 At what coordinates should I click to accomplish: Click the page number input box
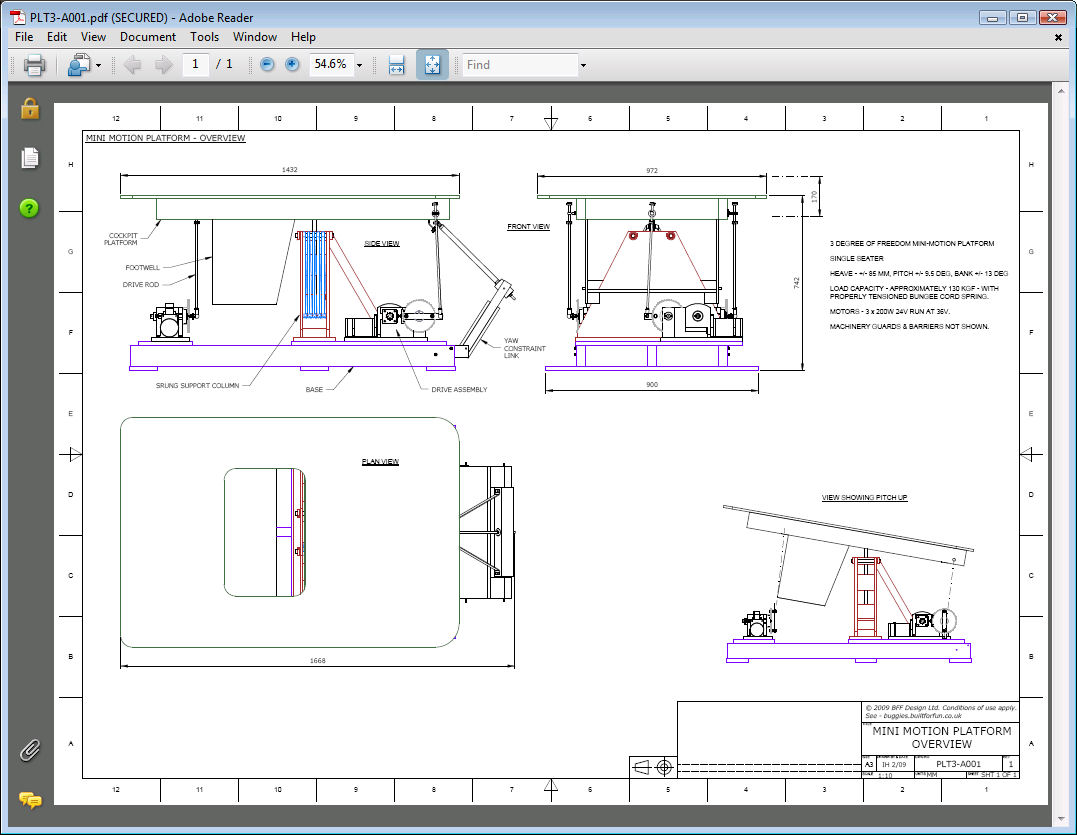195,65
